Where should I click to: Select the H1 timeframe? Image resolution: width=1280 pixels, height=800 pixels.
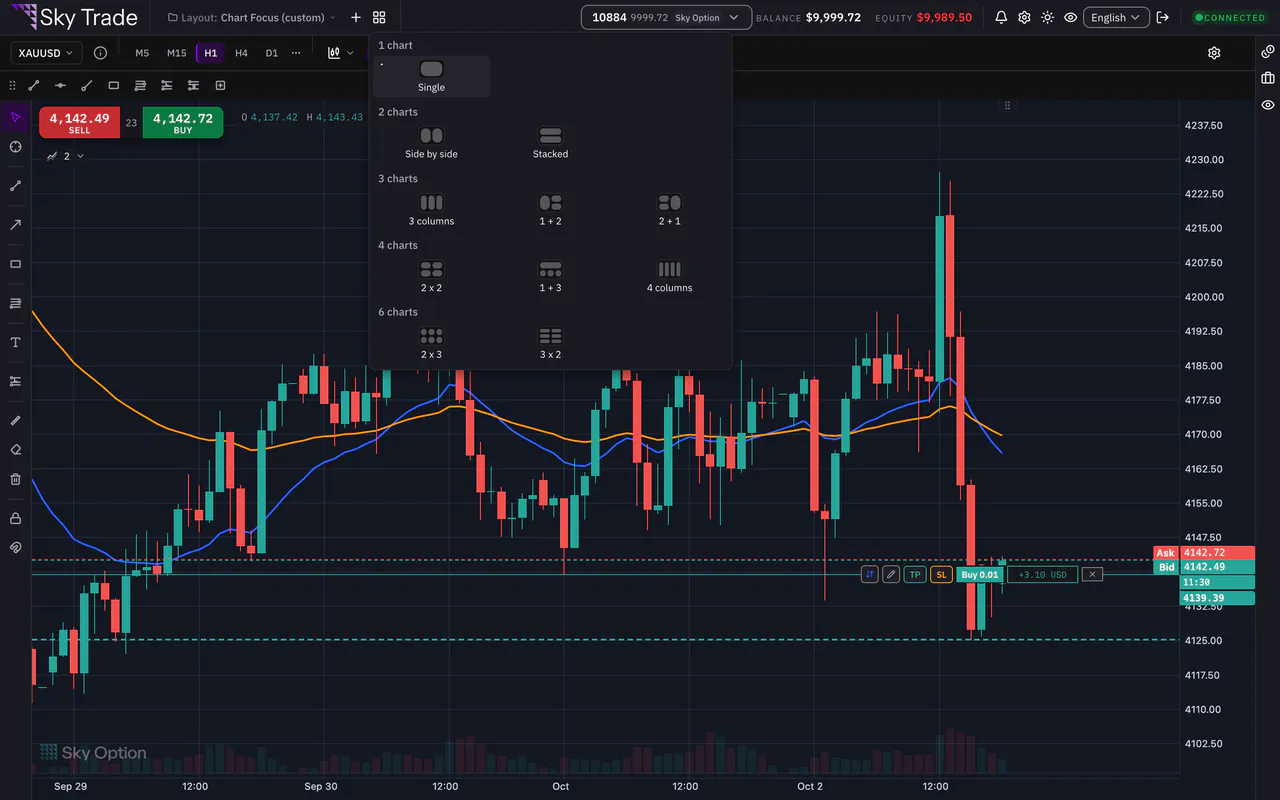pyautogui.click(x=211, y=53)
